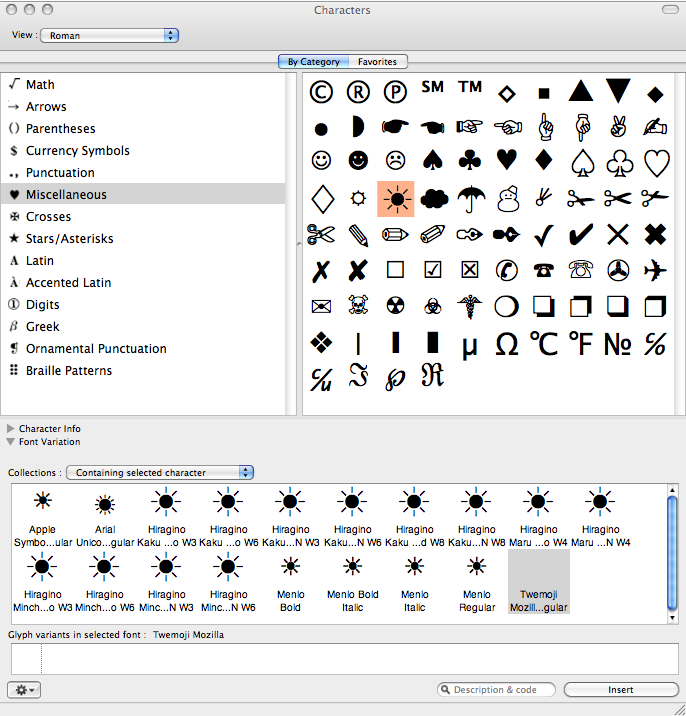Switch to the By Category tab
Image resolution: width=686 pixels, height=716 pixels.
(x=313, y=62)
